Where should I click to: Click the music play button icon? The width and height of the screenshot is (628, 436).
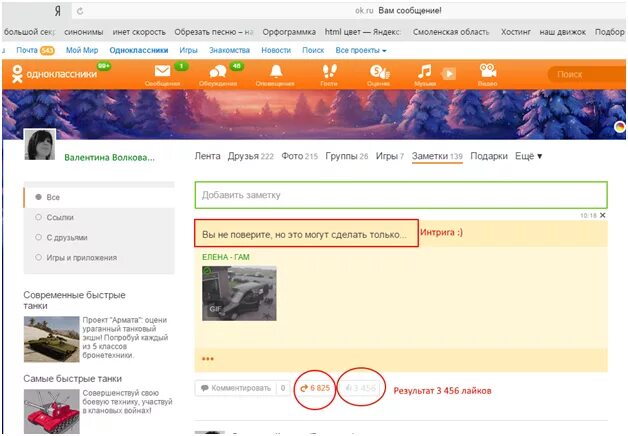tap(449, 74)
